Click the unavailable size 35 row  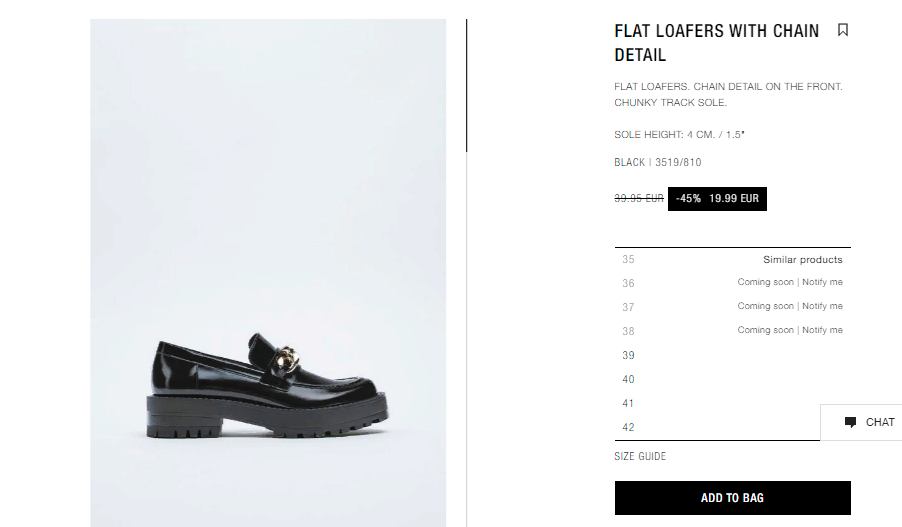pyautogui.click(x=732, y=259)
